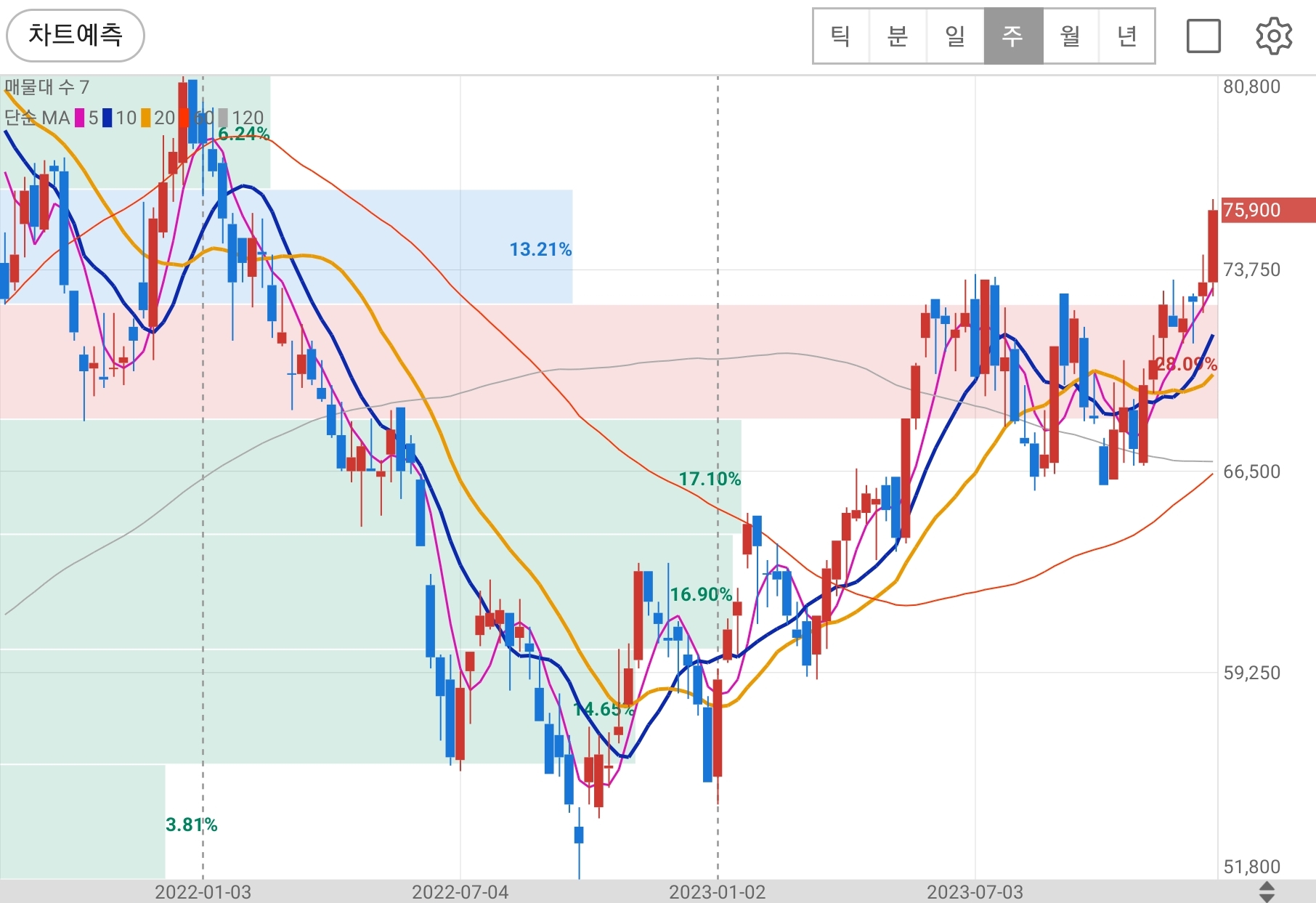The width and height of the screenshot is (1316, 903).
Task: Click the 6.24% volume profile label
Action: [243, 134]
